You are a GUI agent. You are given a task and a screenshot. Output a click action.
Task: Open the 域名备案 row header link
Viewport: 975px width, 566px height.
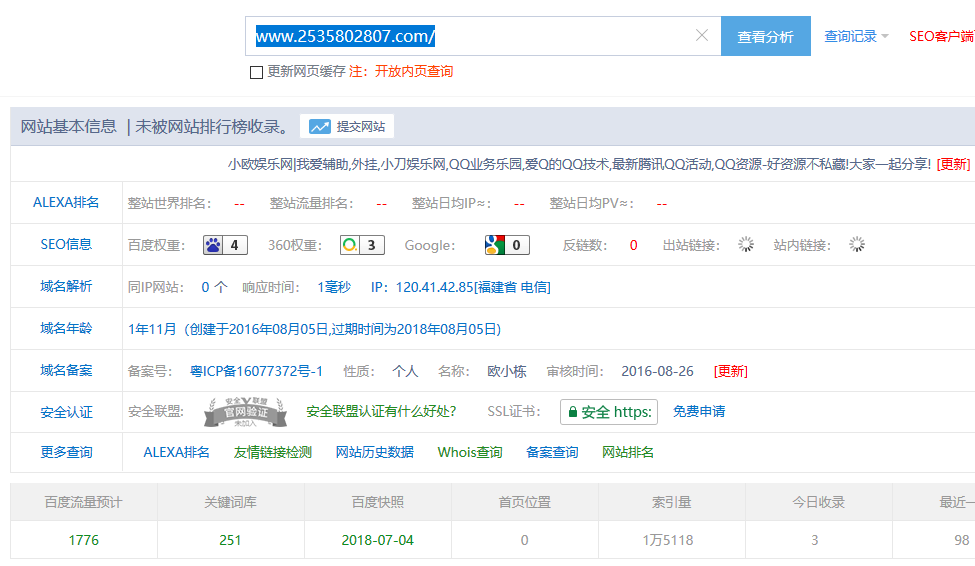[x=66, y=370]
